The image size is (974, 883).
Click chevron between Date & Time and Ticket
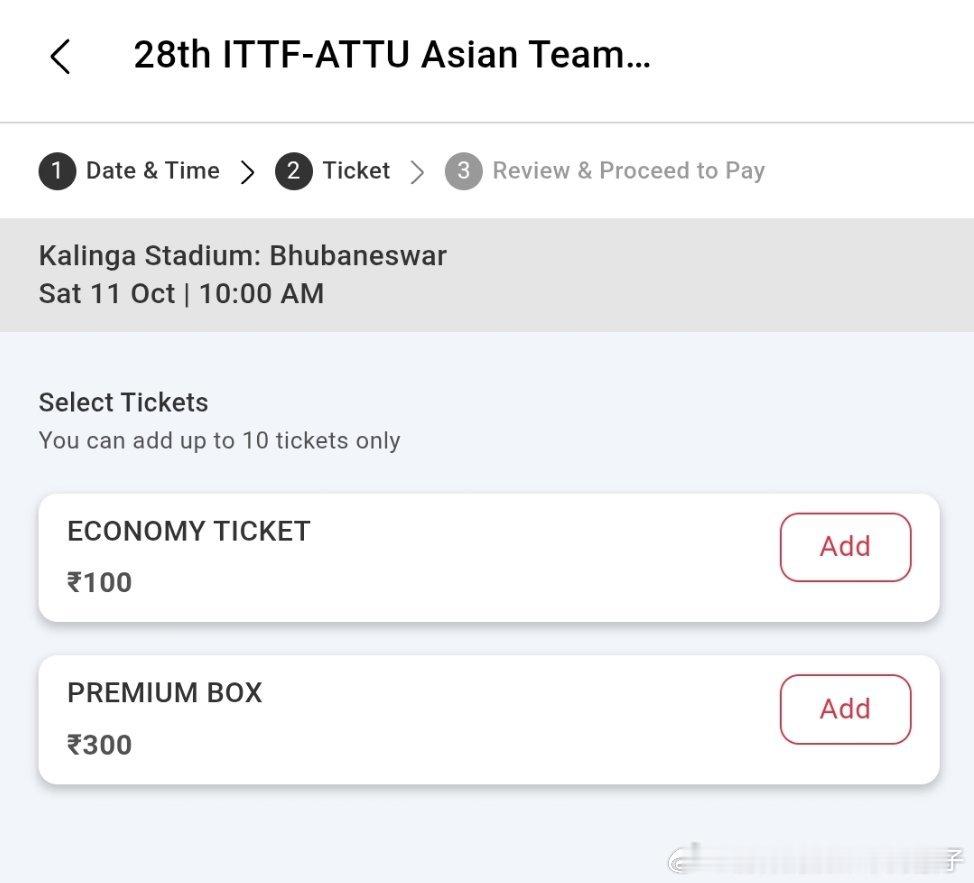(x=247, y=172)
